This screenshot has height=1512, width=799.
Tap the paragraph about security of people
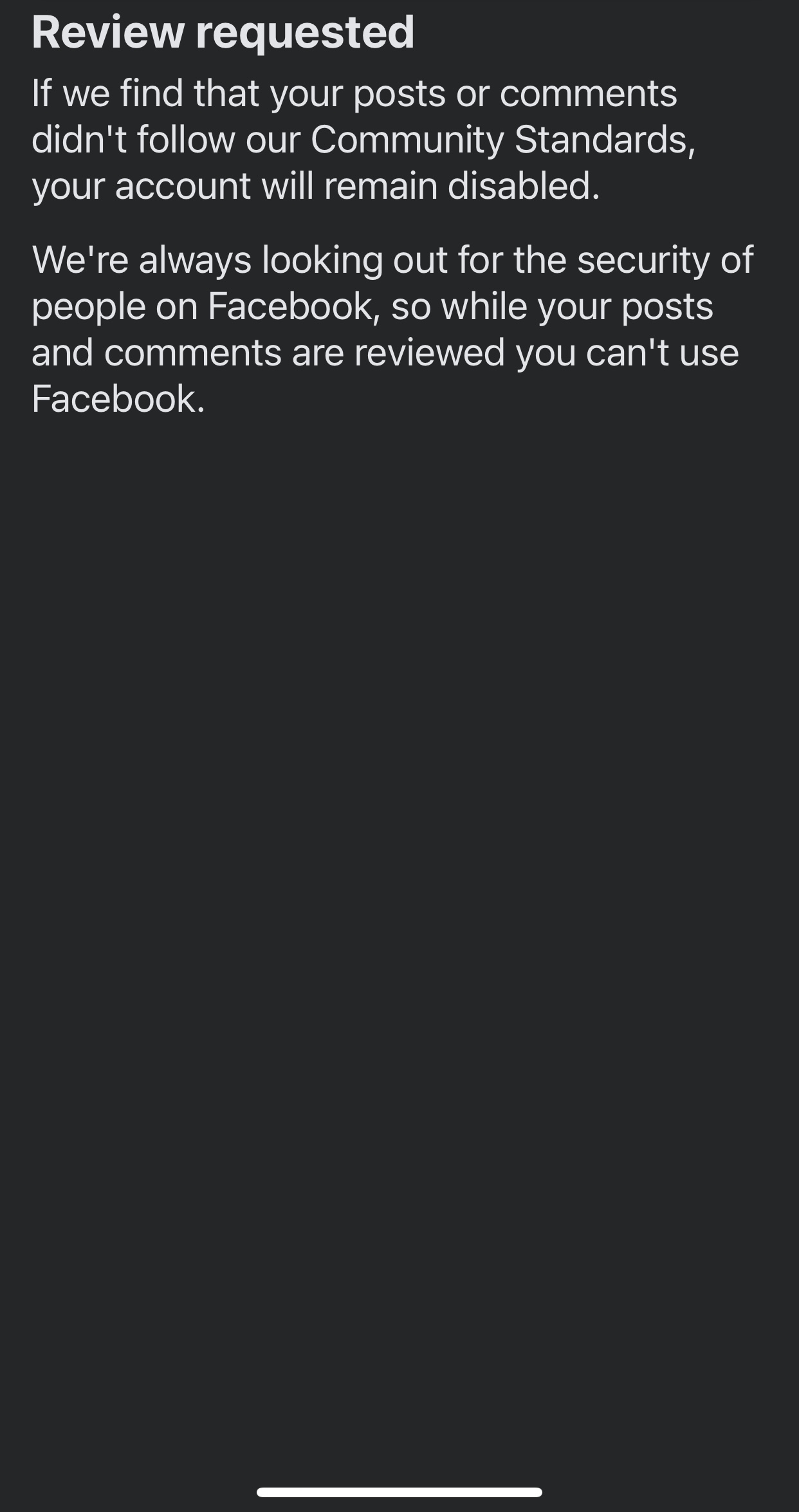(x=392, y=329)
